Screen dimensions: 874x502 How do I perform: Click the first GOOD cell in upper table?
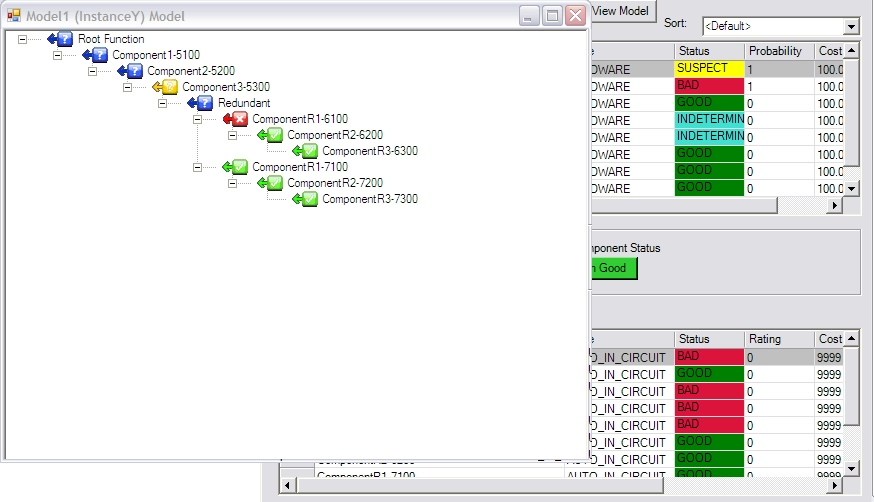click(709, 103)
